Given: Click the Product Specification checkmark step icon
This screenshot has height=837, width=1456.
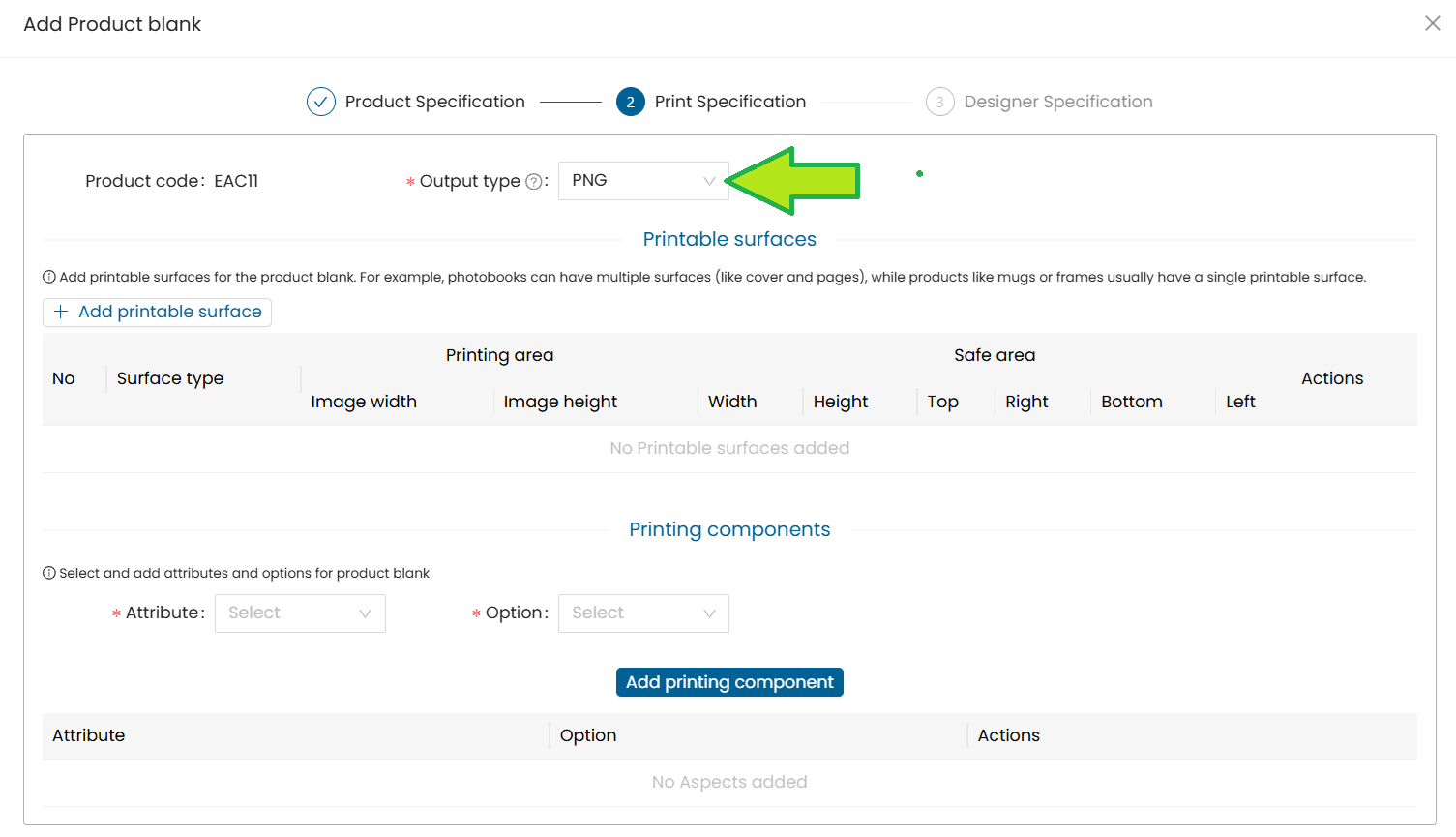Looking at the screenshot, I should [321, 102].
